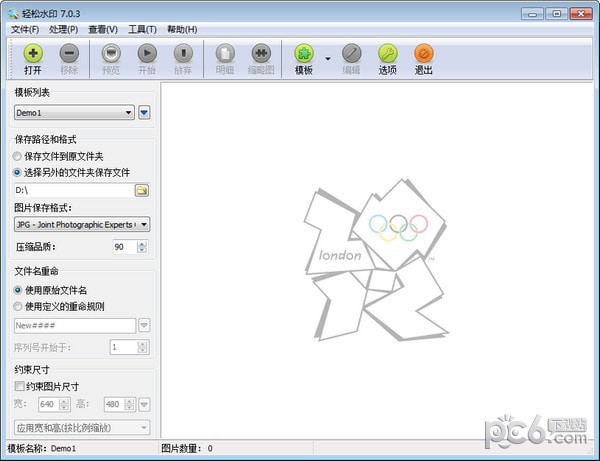Click the compression quality 90 spinner arrows

tap(142, 247)
